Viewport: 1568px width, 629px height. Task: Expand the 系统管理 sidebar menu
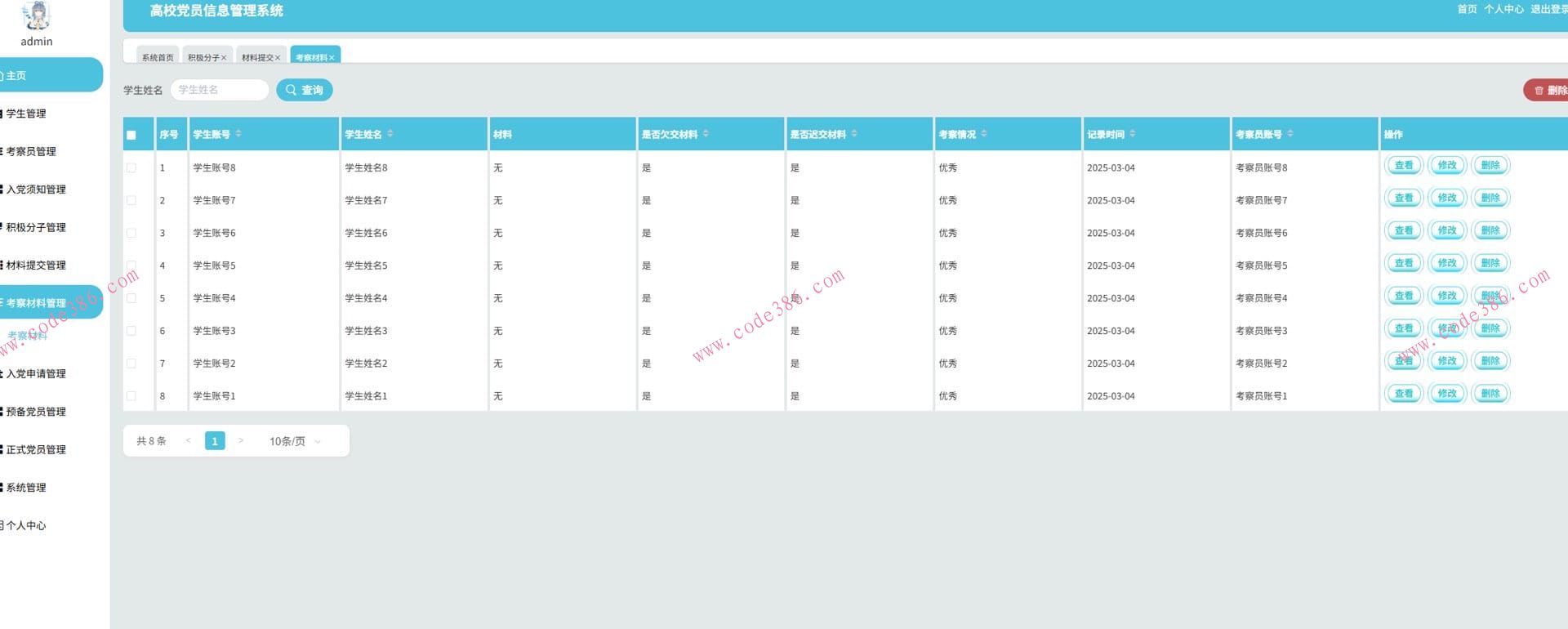pos(51,488)
